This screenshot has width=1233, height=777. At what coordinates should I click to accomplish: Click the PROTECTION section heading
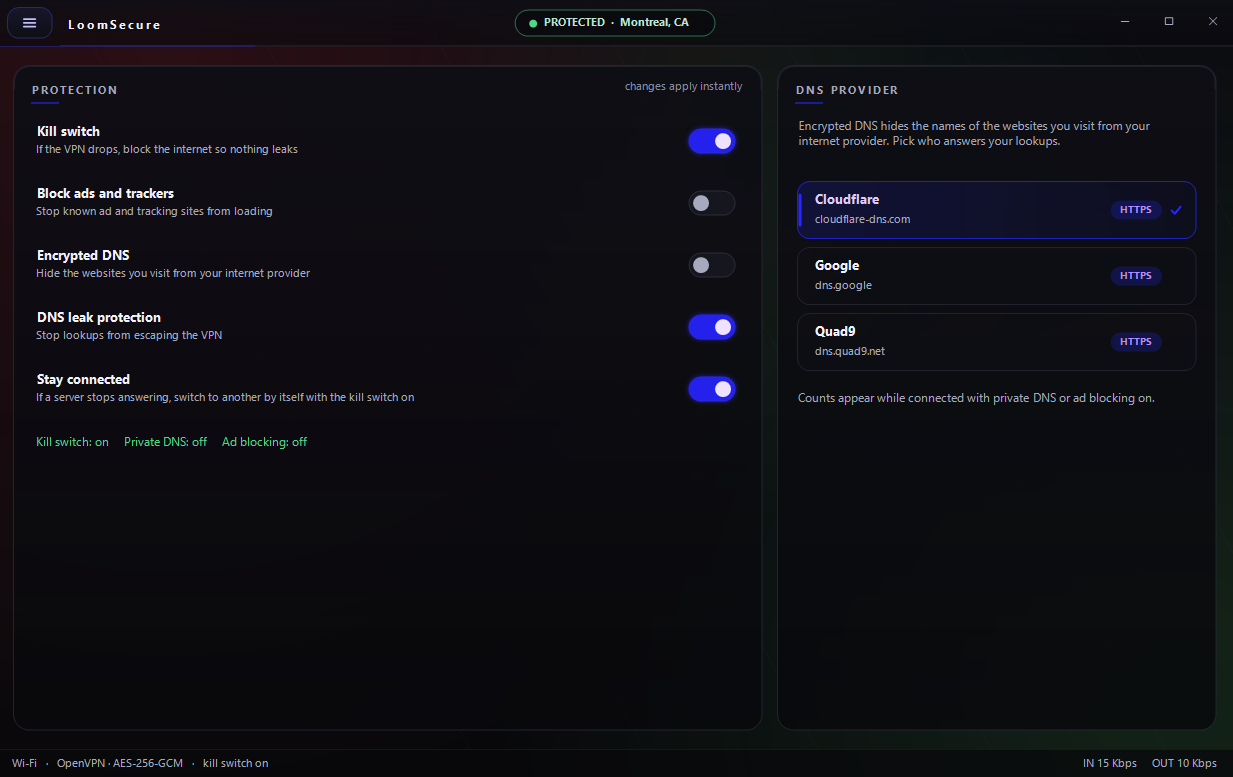[x=75, y=90]
